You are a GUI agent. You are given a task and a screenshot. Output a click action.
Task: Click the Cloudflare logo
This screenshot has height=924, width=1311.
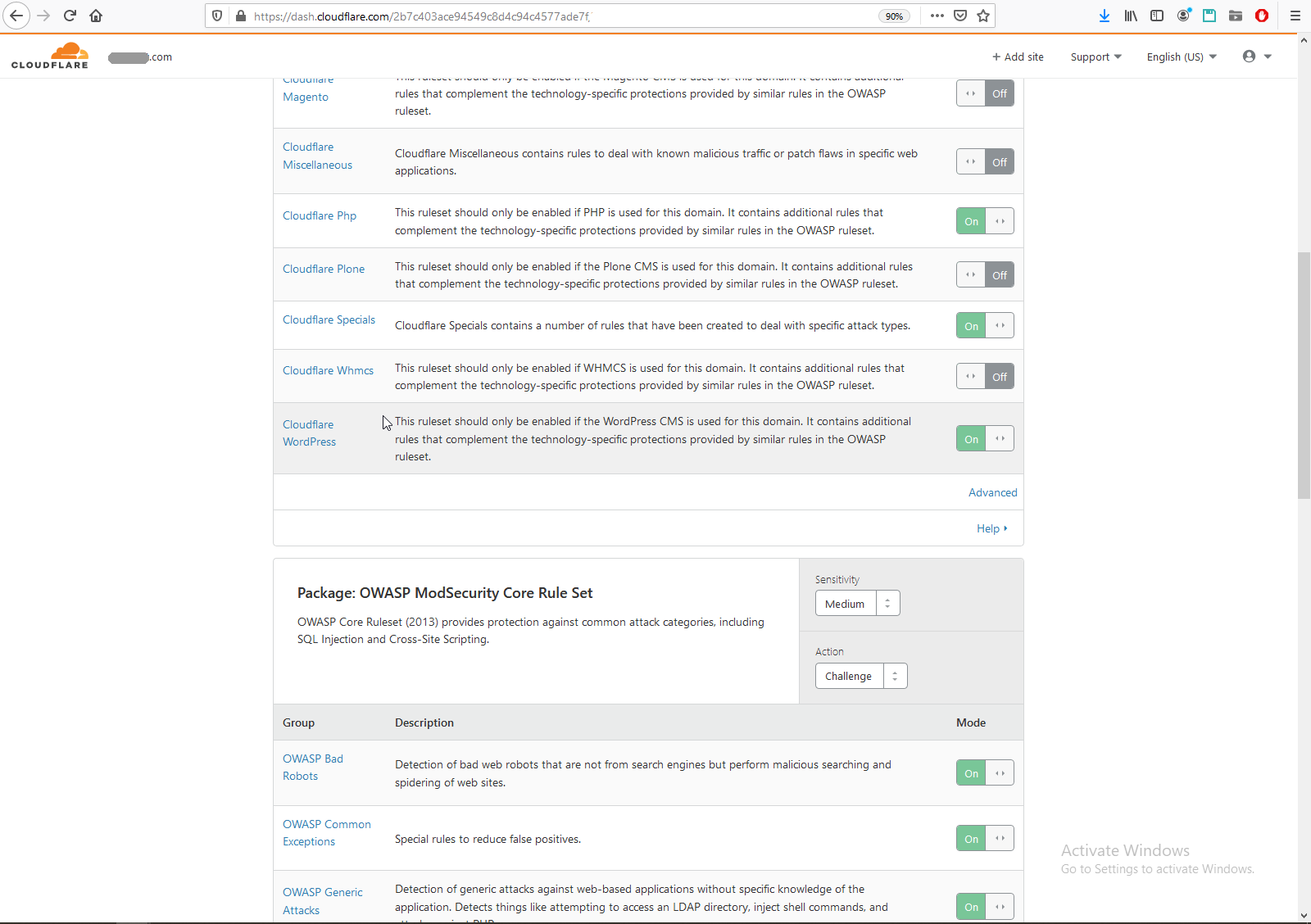(50, 56)
